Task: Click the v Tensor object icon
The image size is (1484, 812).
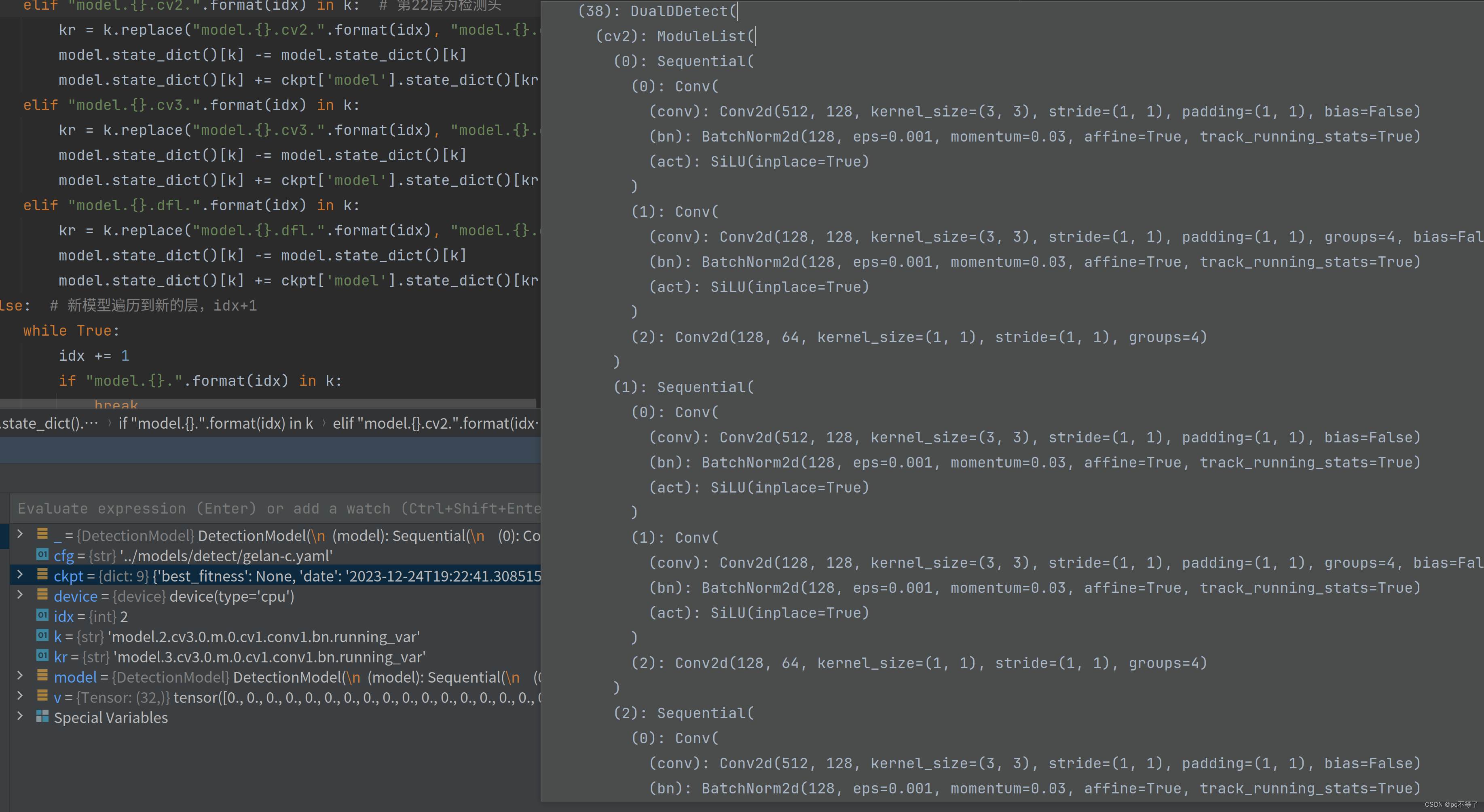Action: [42, 696]
